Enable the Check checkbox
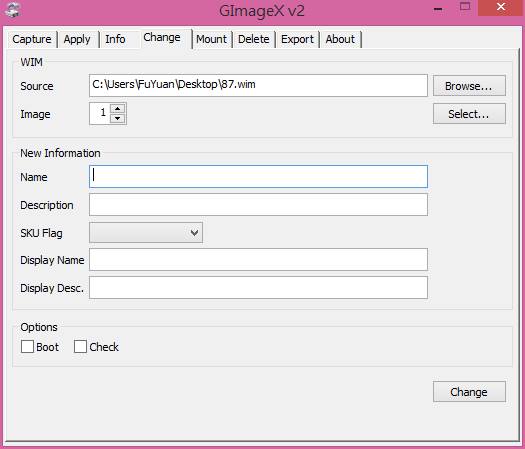Screen dimensions: 525x449 (x=80, y=347)
